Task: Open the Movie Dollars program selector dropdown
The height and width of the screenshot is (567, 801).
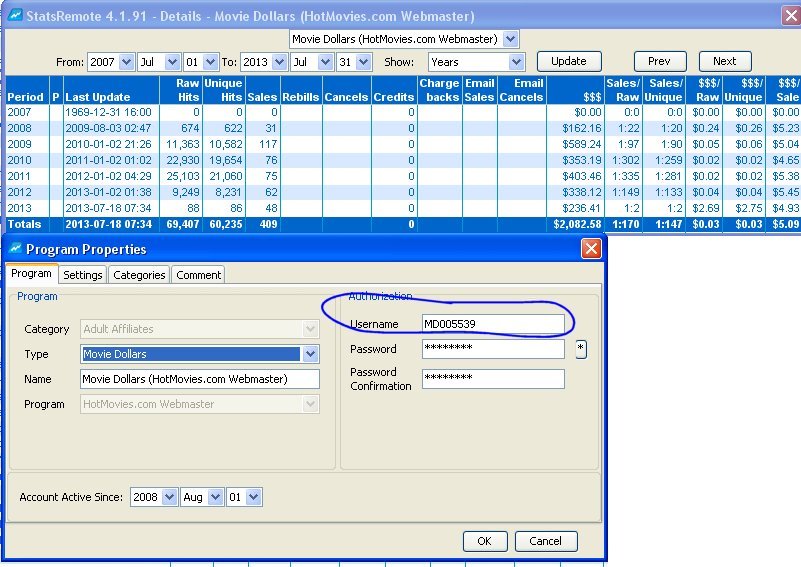Action: click(x=510, y=39)
